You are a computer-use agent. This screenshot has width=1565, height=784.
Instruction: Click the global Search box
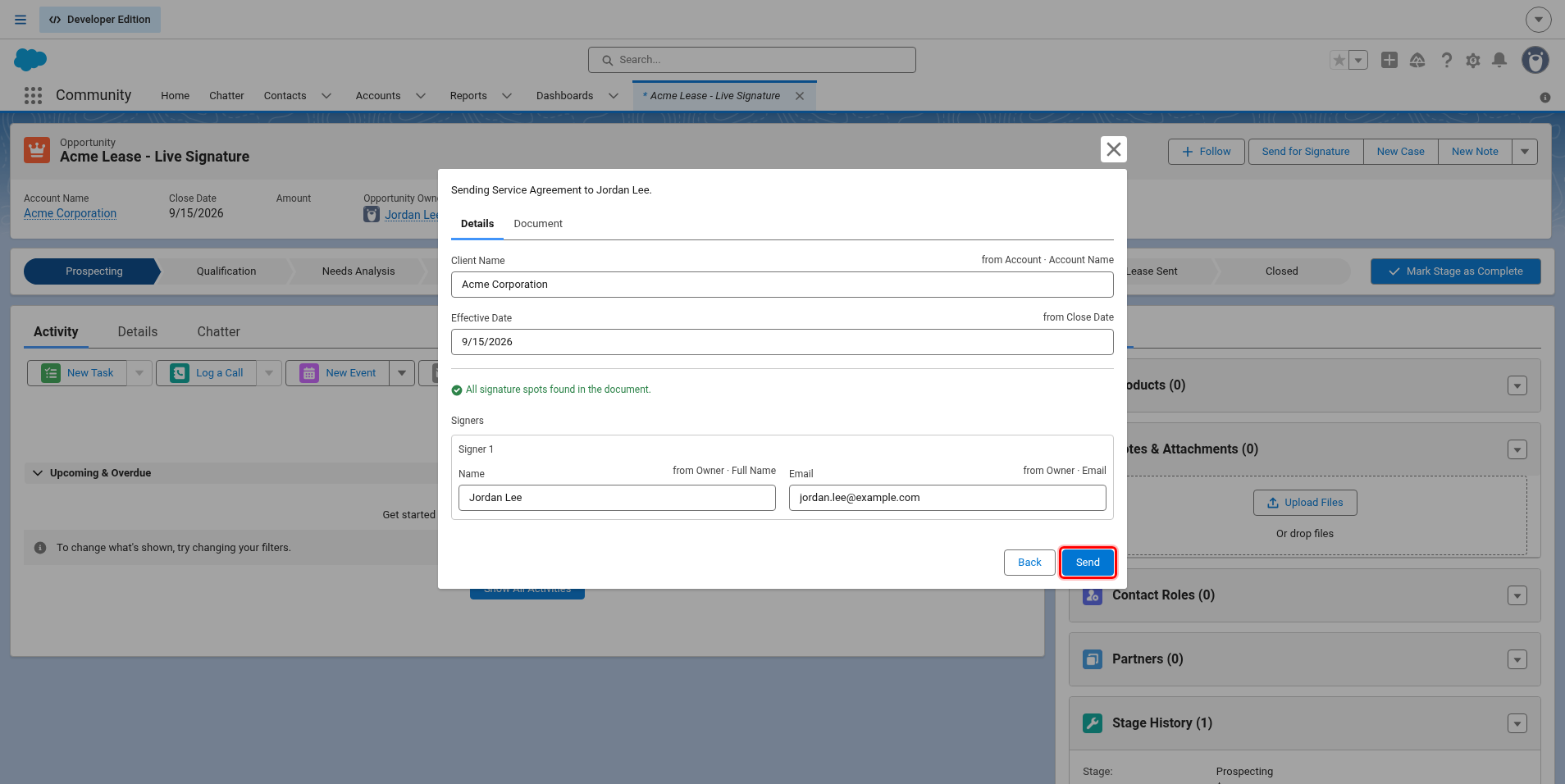pos(752,60)
